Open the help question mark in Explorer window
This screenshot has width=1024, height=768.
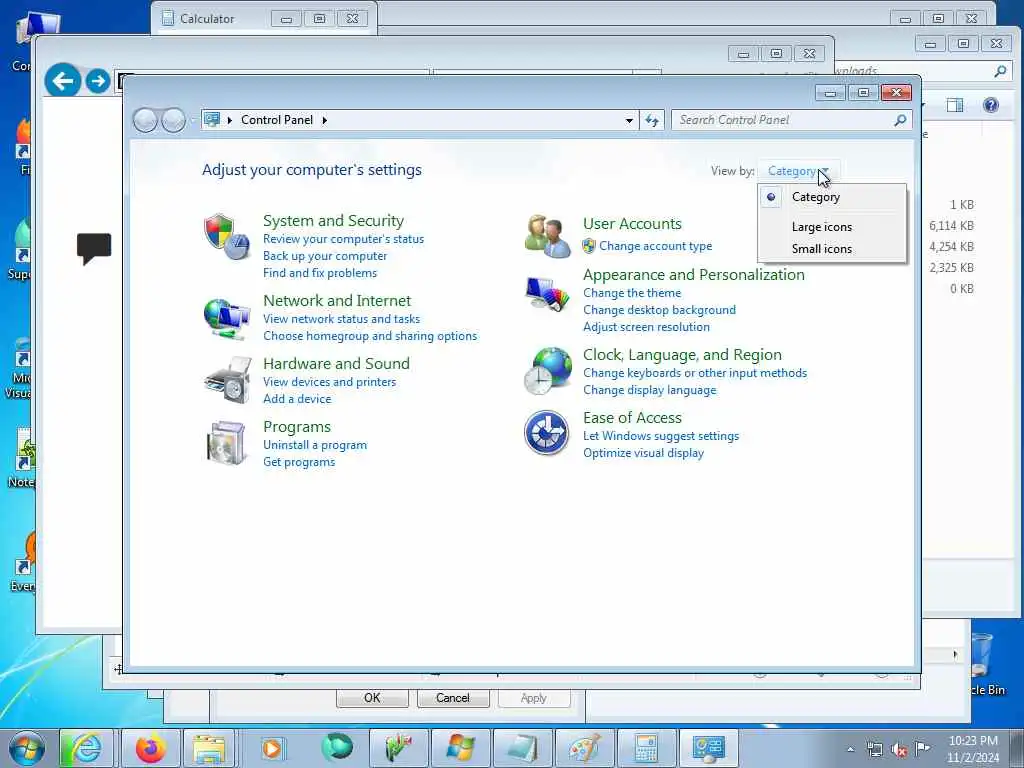(x=991, y=105)
